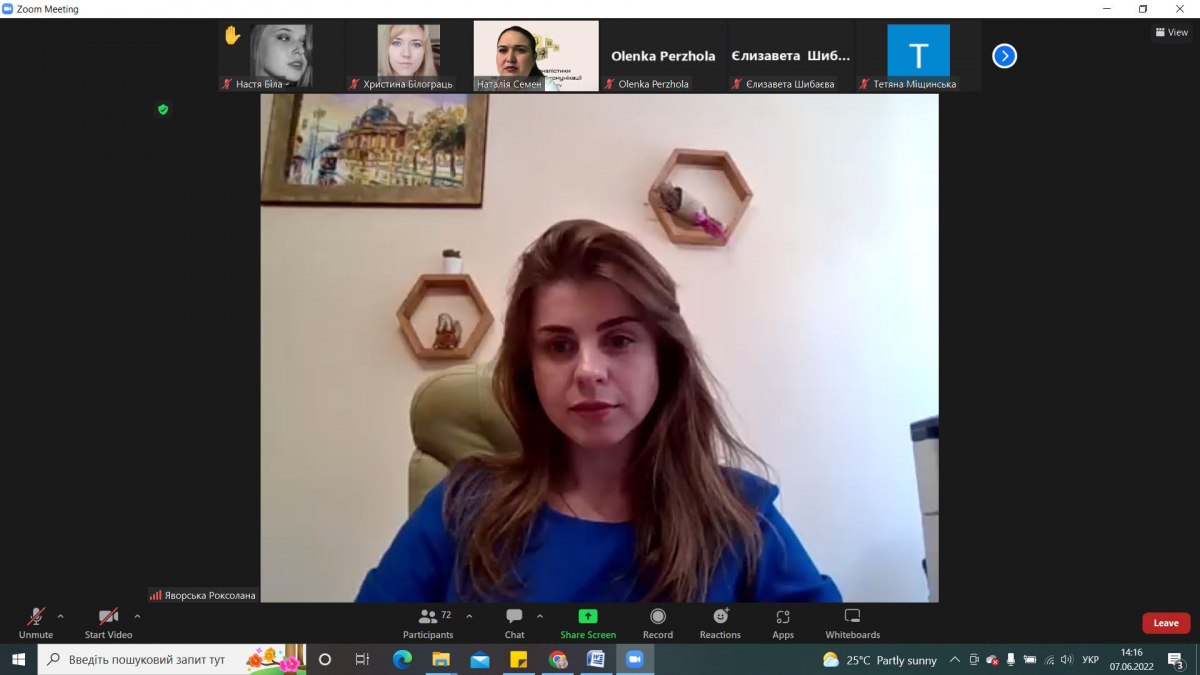The height and width of the screenshot is (675, 1200).
Task: Click the raised hand icon on Настя Біла
Action: click(232, 36)
